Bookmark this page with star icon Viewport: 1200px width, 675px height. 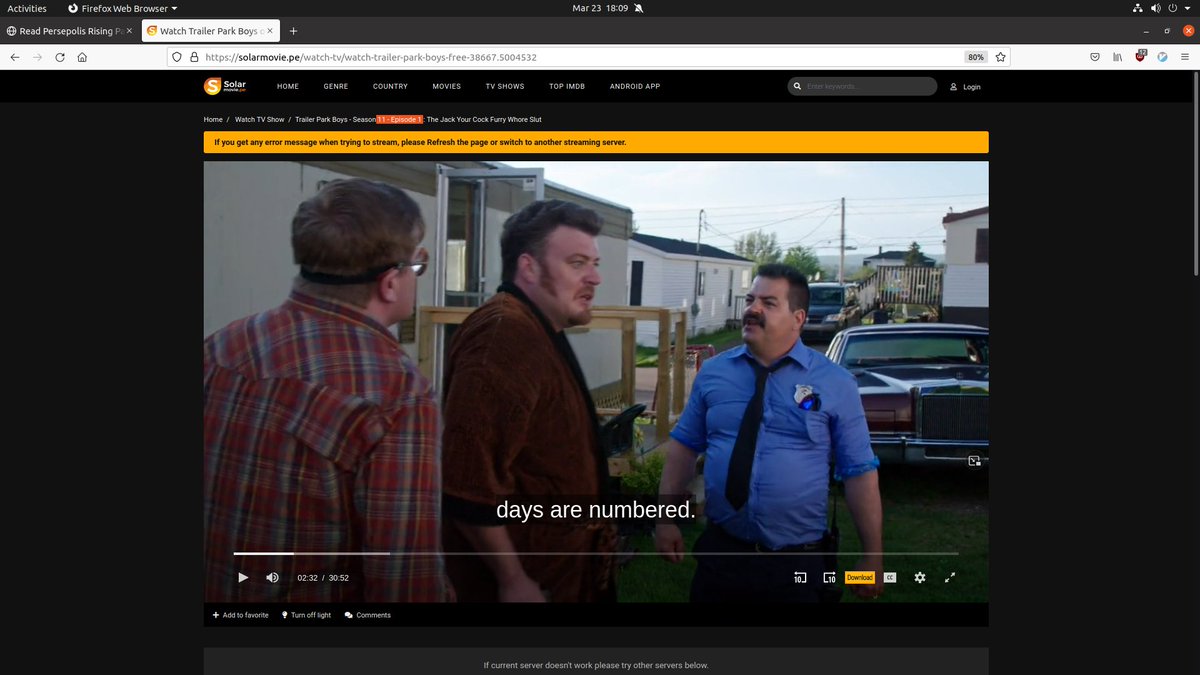[1000, 57]
